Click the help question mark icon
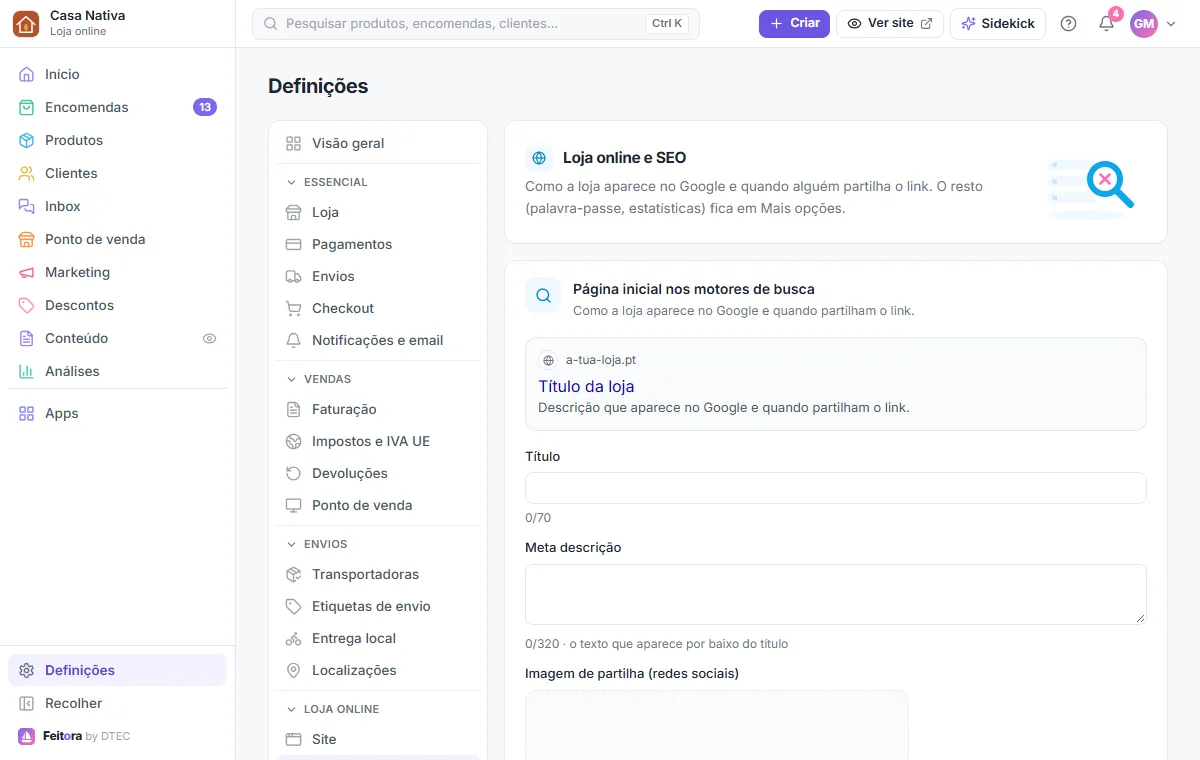Image resolution: width=1200 pixels, height=760 pixels. 1068,23
